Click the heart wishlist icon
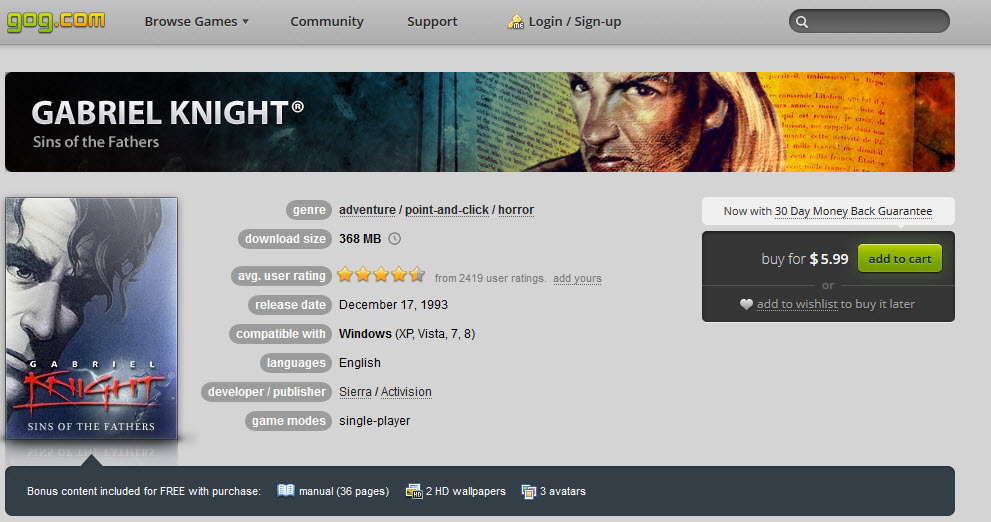The width and height of the screenshot is (991, 522). pyautogui.click(x=746, y=304)
